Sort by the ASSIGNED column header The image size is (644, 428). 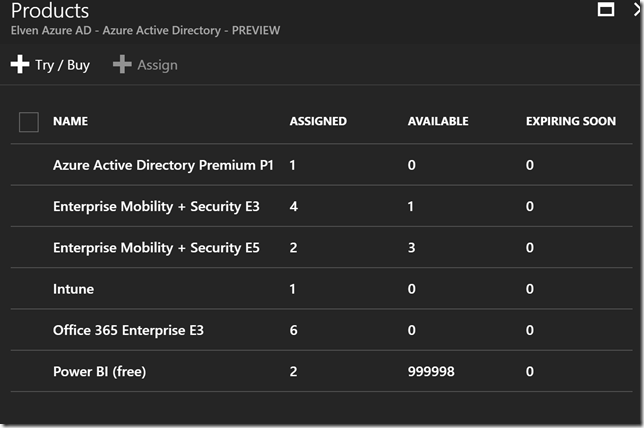tap(318, 122)
